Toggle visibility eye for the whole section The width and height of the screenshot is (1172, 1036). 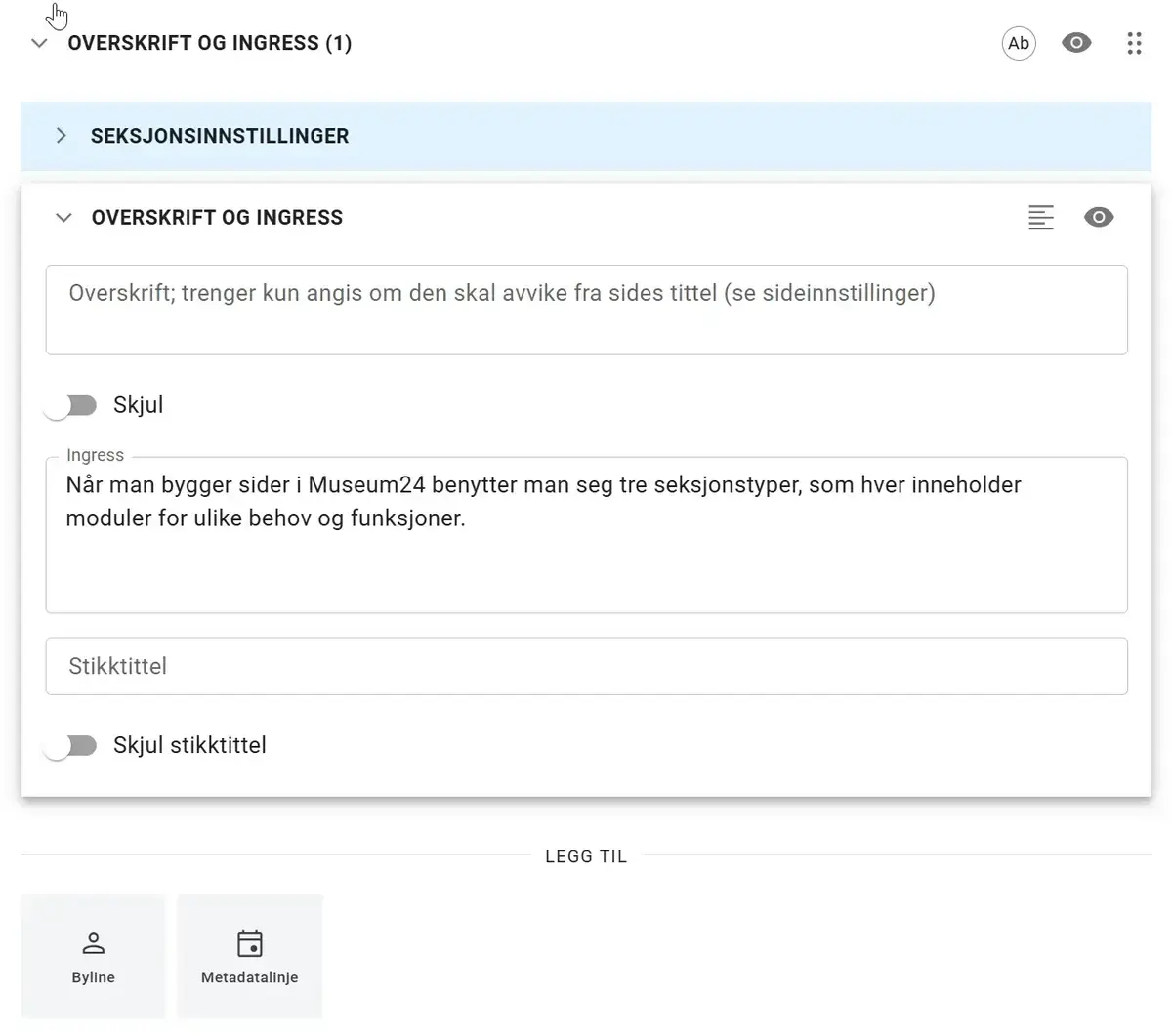[1076, 43]
